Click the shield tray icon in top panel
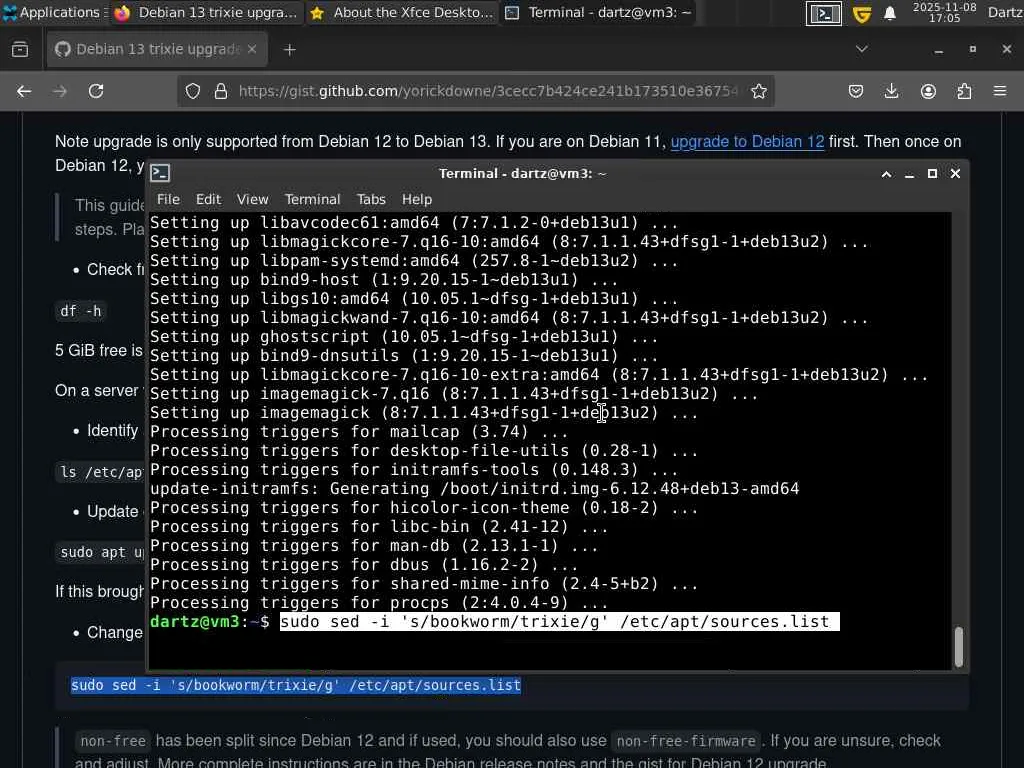Viewport: 1024px width, 768px height. coord(862,13)
